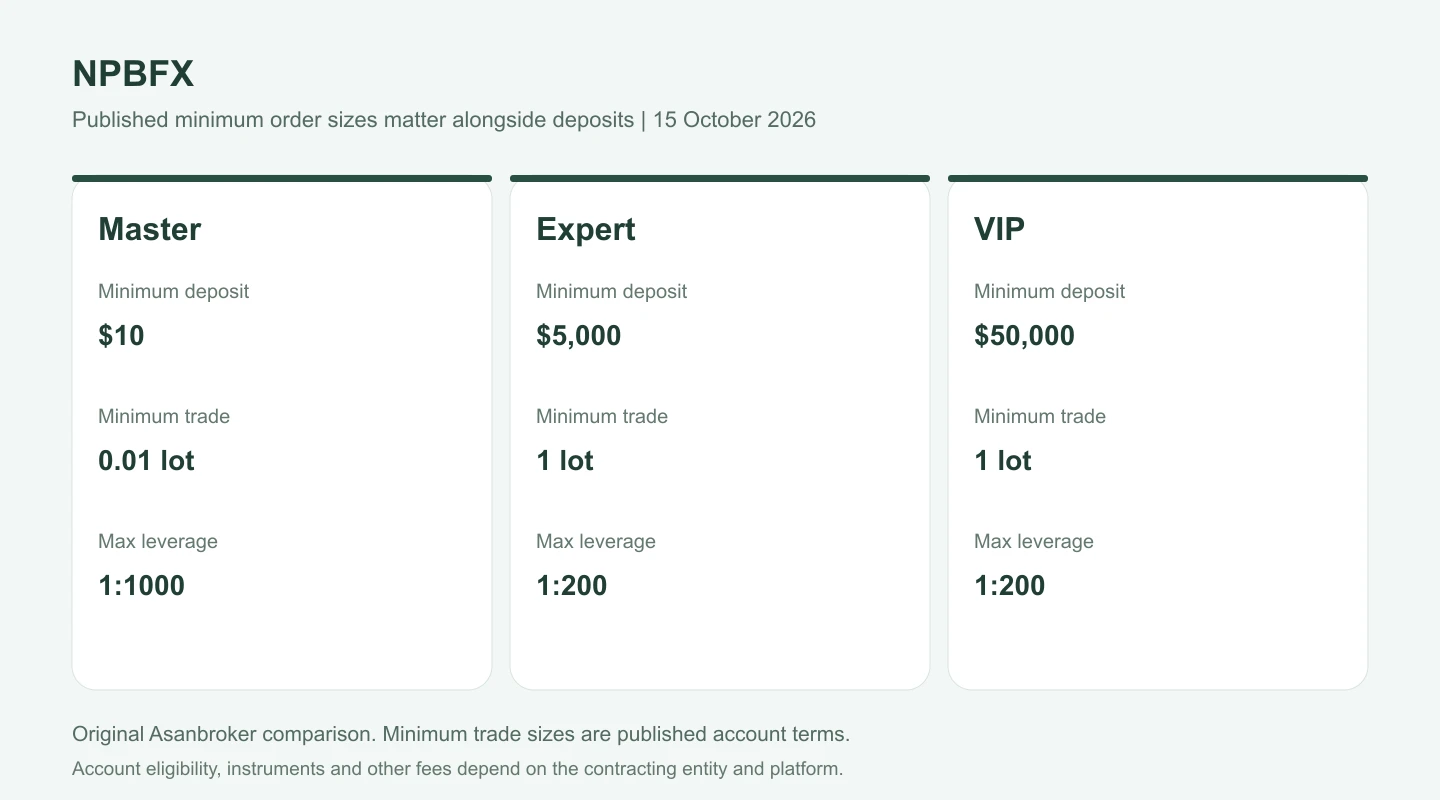Click the $50,000 minimum deposit value
The width and height of the screenshot is (1440, 800).
point(1024,335)
